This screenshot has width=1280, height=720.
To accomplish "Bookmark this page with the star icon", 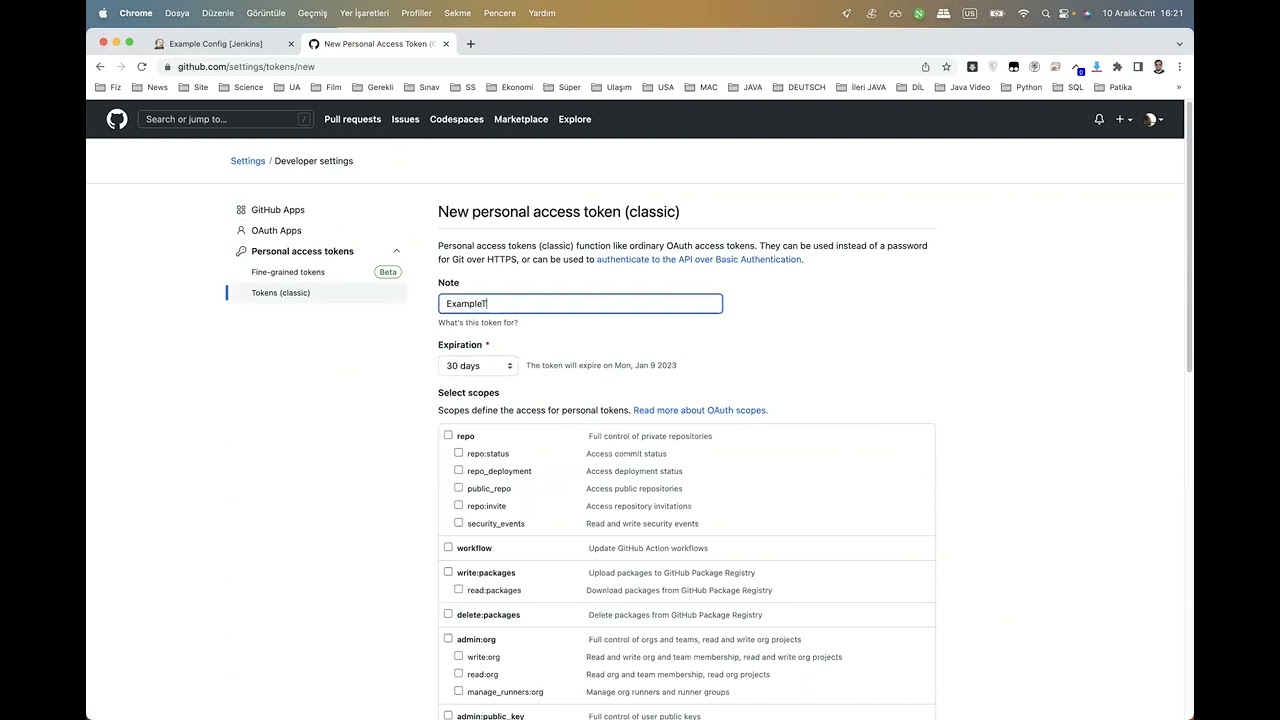I will [x=946, y=67].
